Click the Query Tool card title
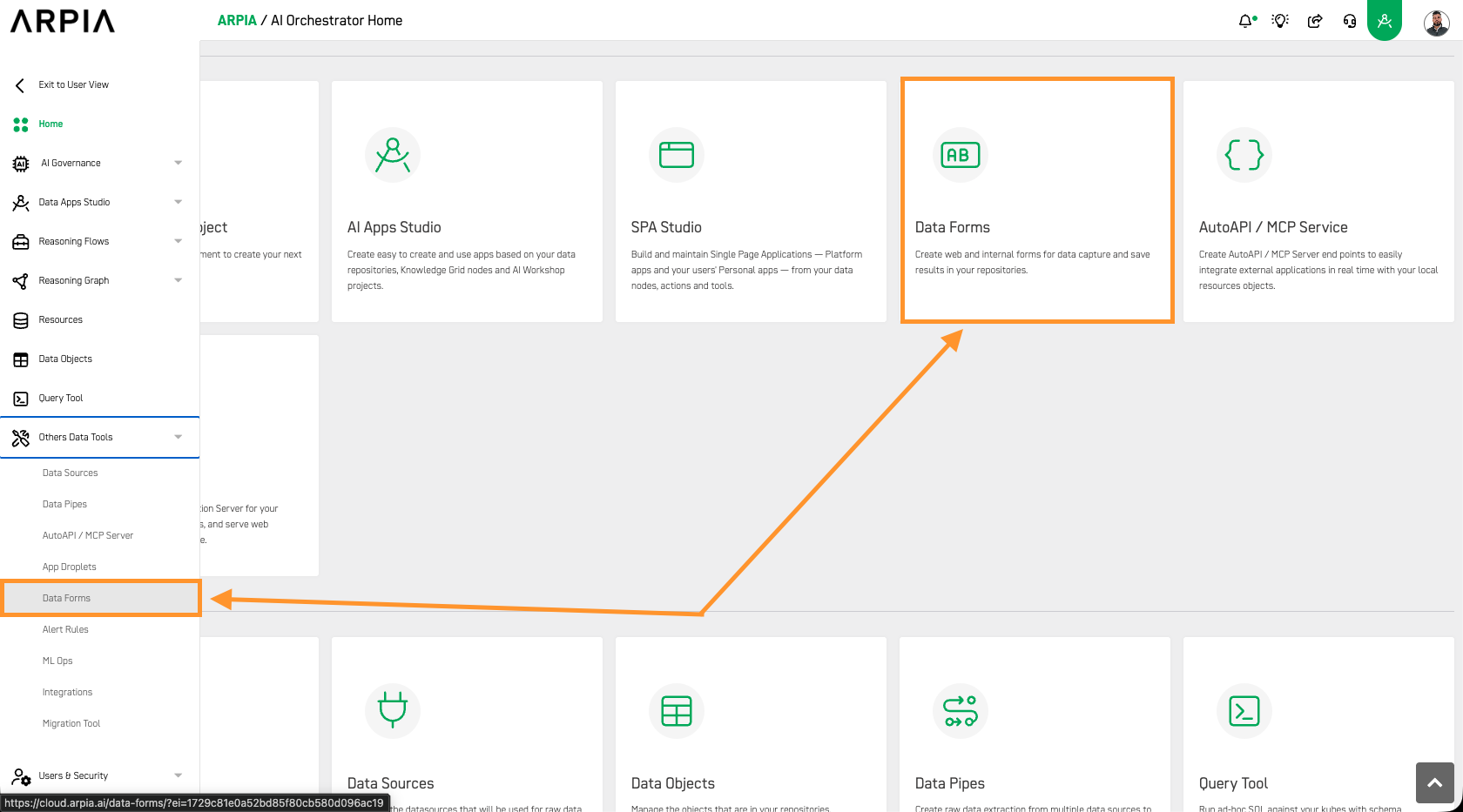 coord(1233,783)
